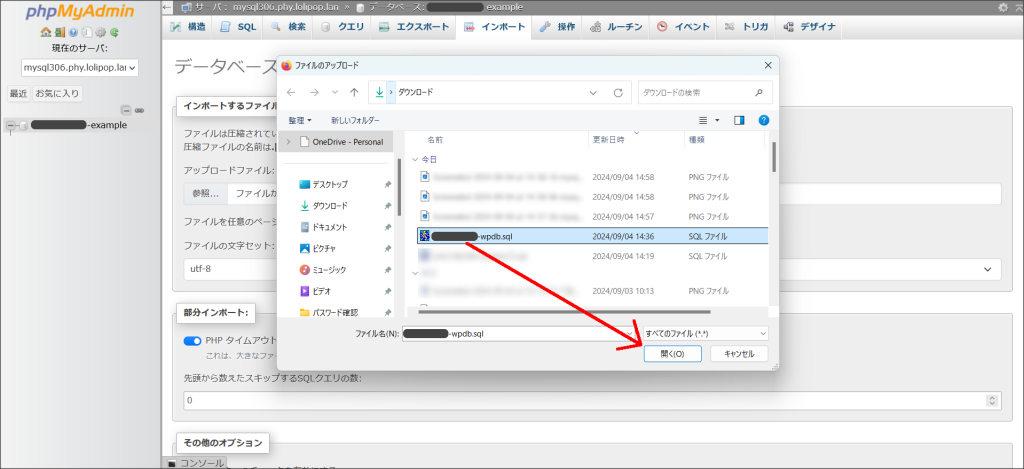
Task: Click the お気に入り button in sidebar
Action: pos(57,93)
